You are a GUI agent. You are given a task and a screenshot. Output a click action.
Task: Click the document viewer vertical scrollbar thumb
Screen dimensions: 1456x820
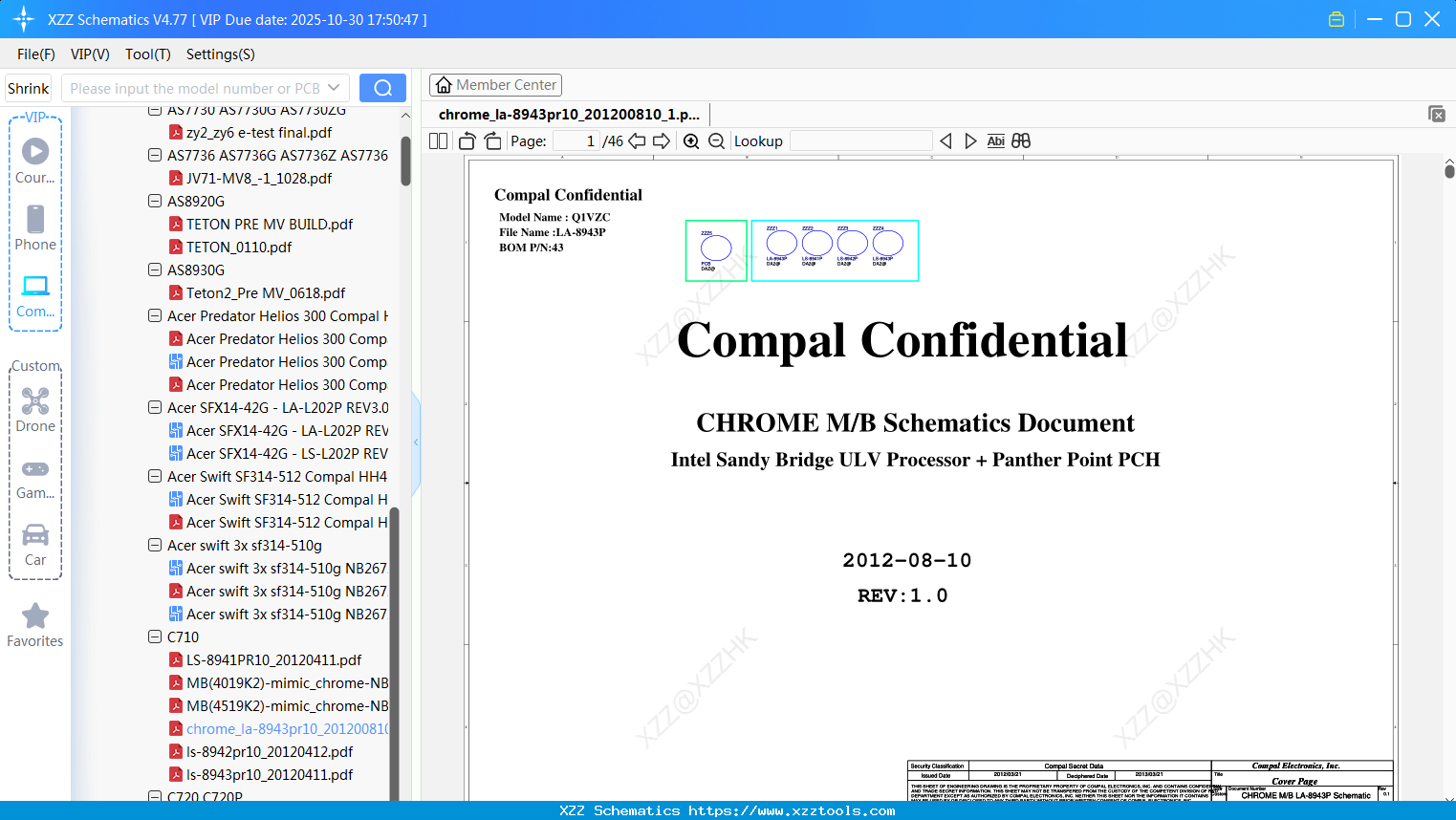[1449, 171]
